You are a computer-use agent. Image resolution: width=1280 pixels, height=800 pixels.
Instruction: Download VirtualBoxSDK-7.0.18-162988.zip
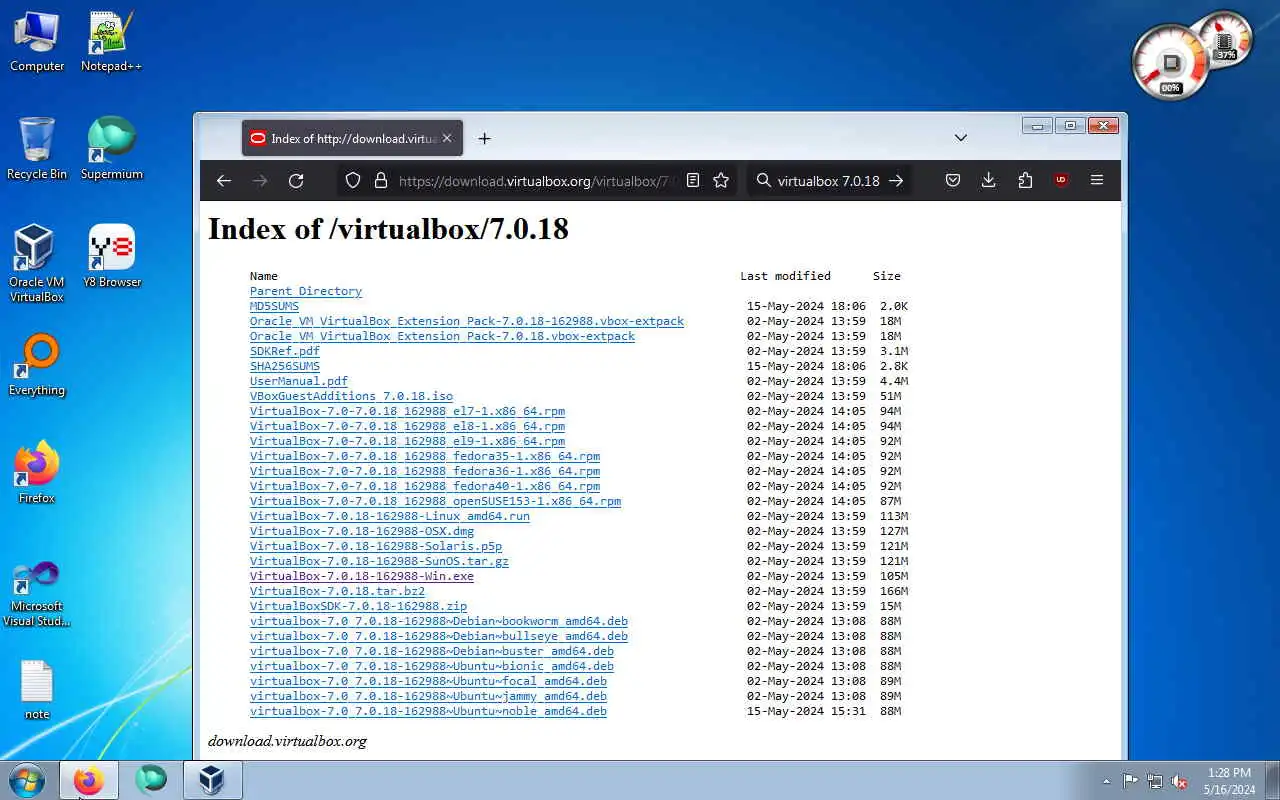(358, 606)
